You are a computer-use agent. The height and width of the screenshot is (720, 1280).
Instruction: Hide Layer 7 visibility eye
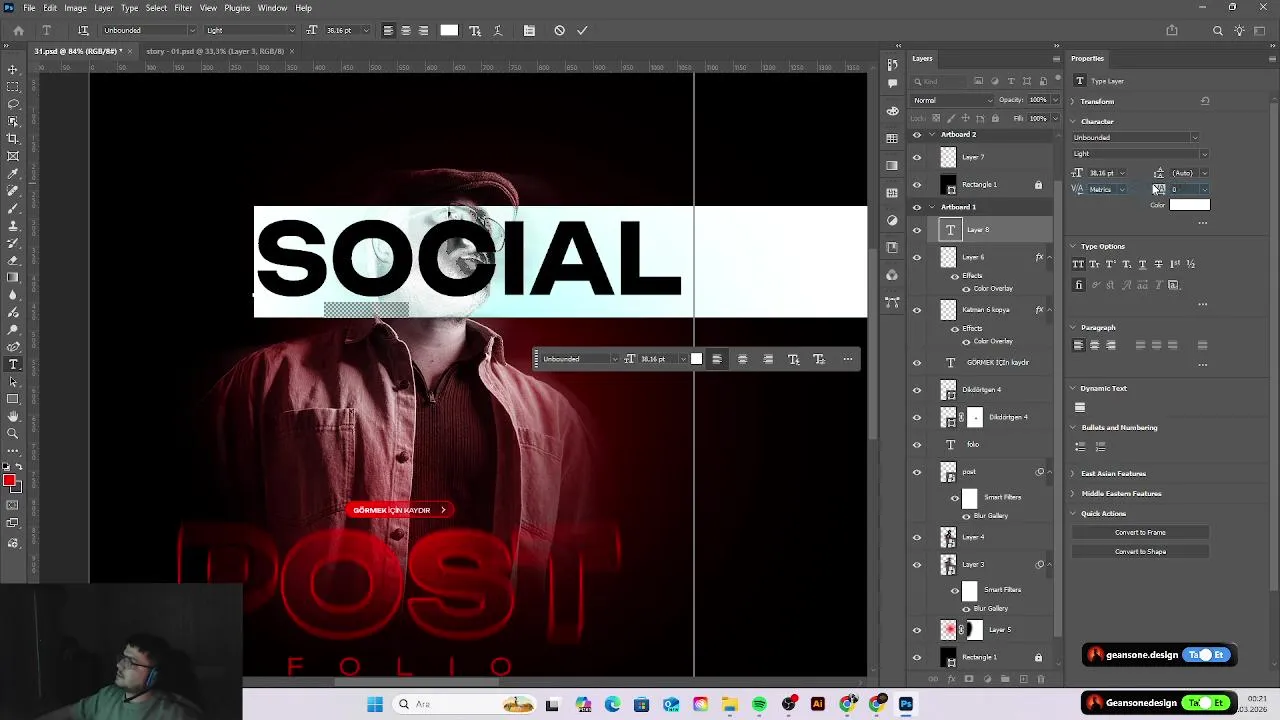pyautogui.click(x=917, y=157)
